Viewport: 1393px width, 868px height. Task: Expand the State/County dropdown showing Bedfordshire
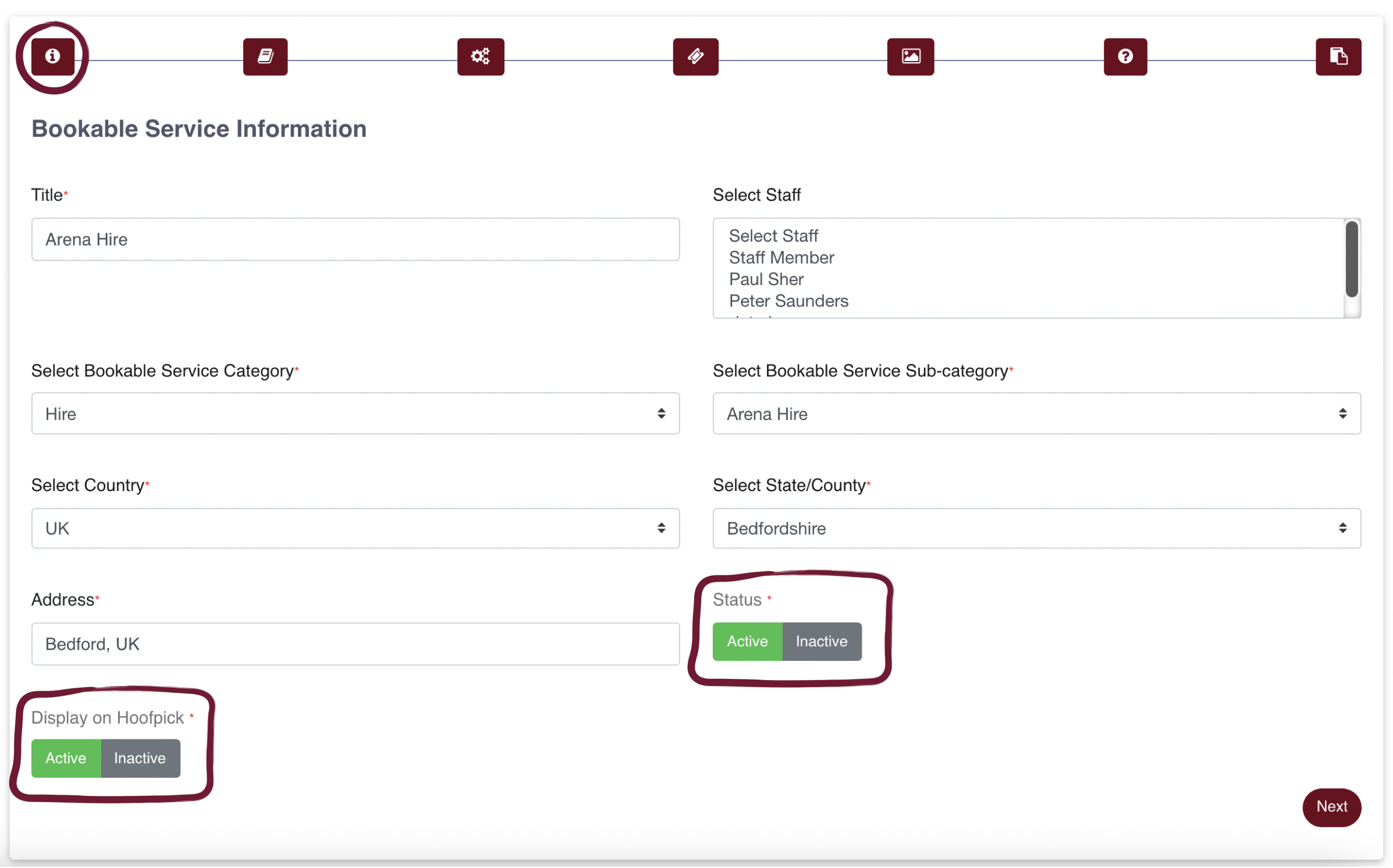coord(1037,529)
